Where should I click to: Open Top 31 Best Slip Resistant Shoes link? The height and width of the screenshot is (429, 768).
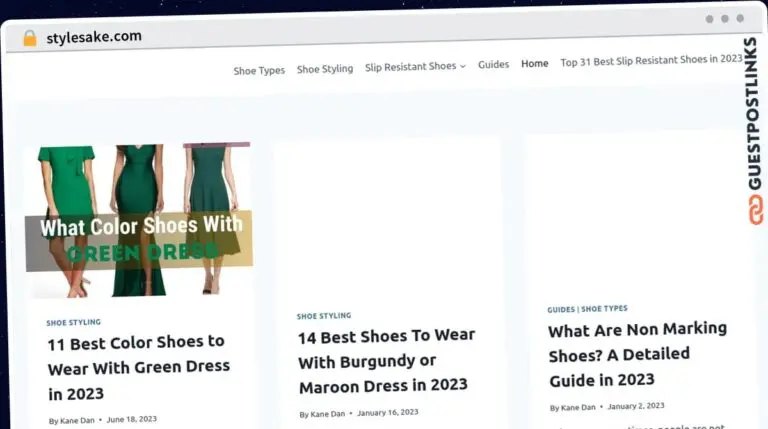(651, 60)
